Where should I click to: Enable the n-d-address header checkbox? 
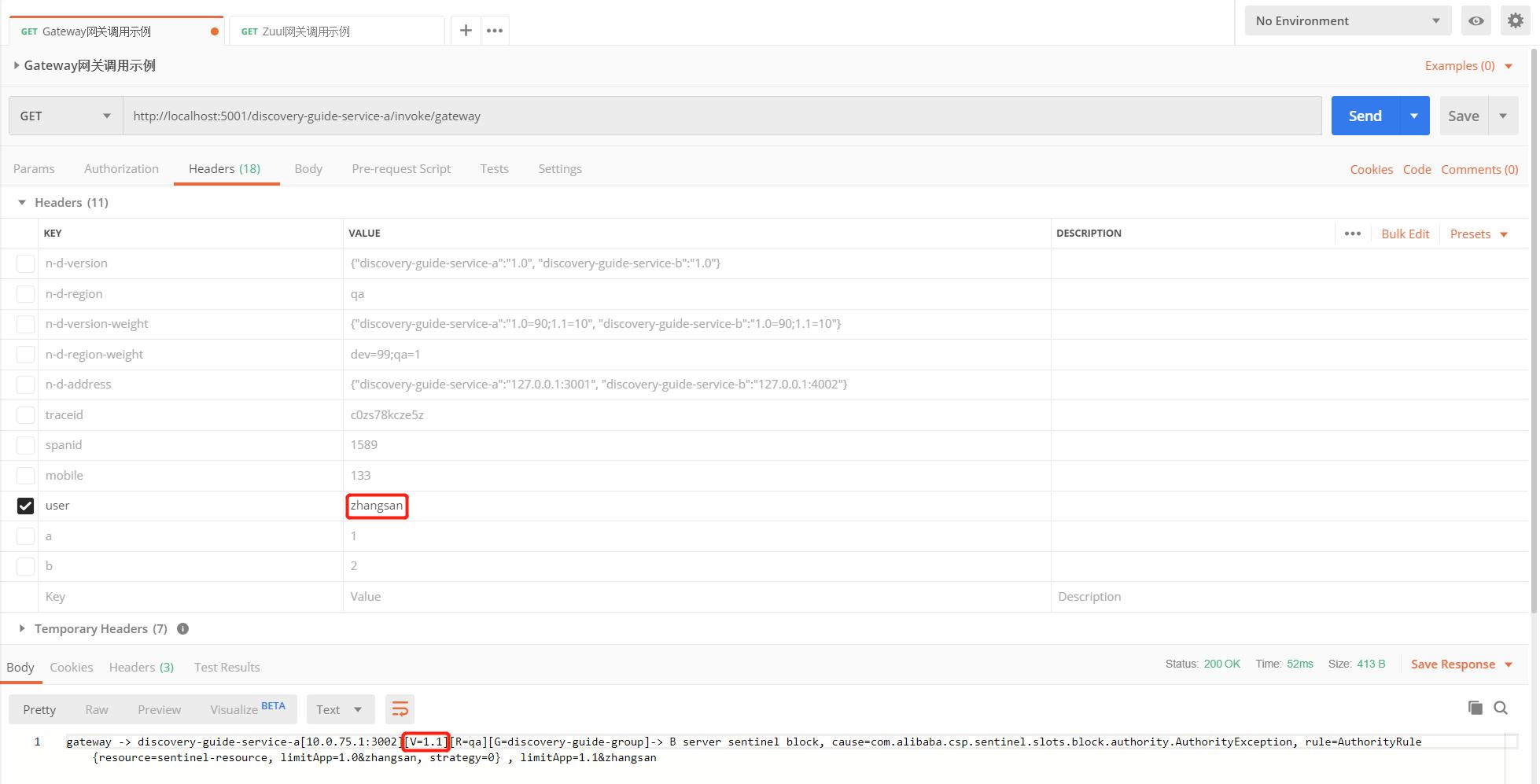coord(25,385)
